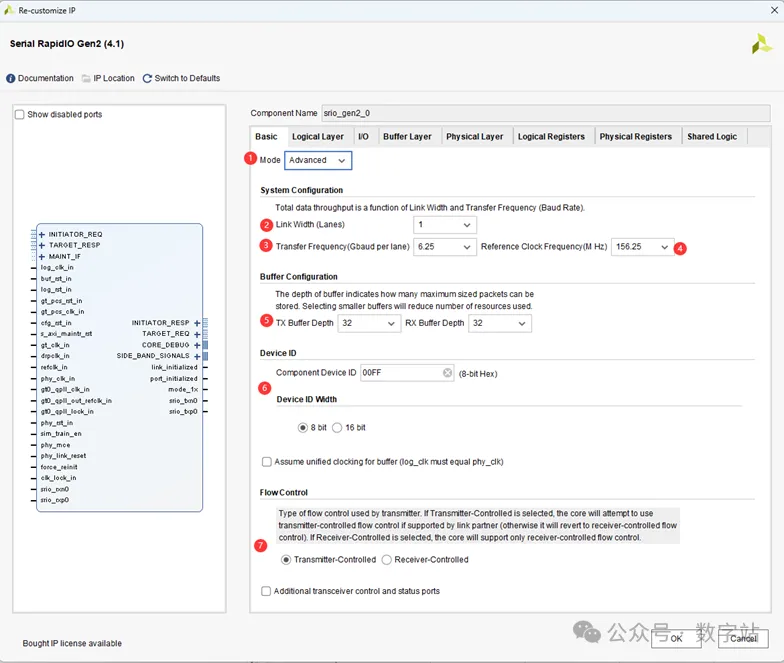784x663 pixels.
Task: Expand the INITIATOR_RESP port plus icon
Action: [x=197, y=323]
